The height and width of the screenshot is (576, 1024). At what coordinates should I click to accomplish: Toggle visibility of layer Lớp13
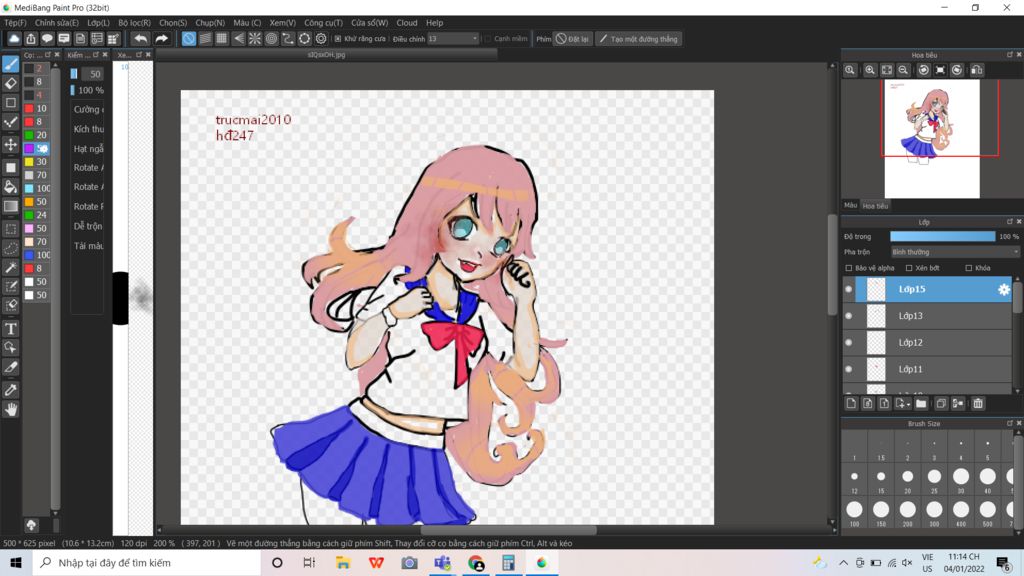[848, 316]
